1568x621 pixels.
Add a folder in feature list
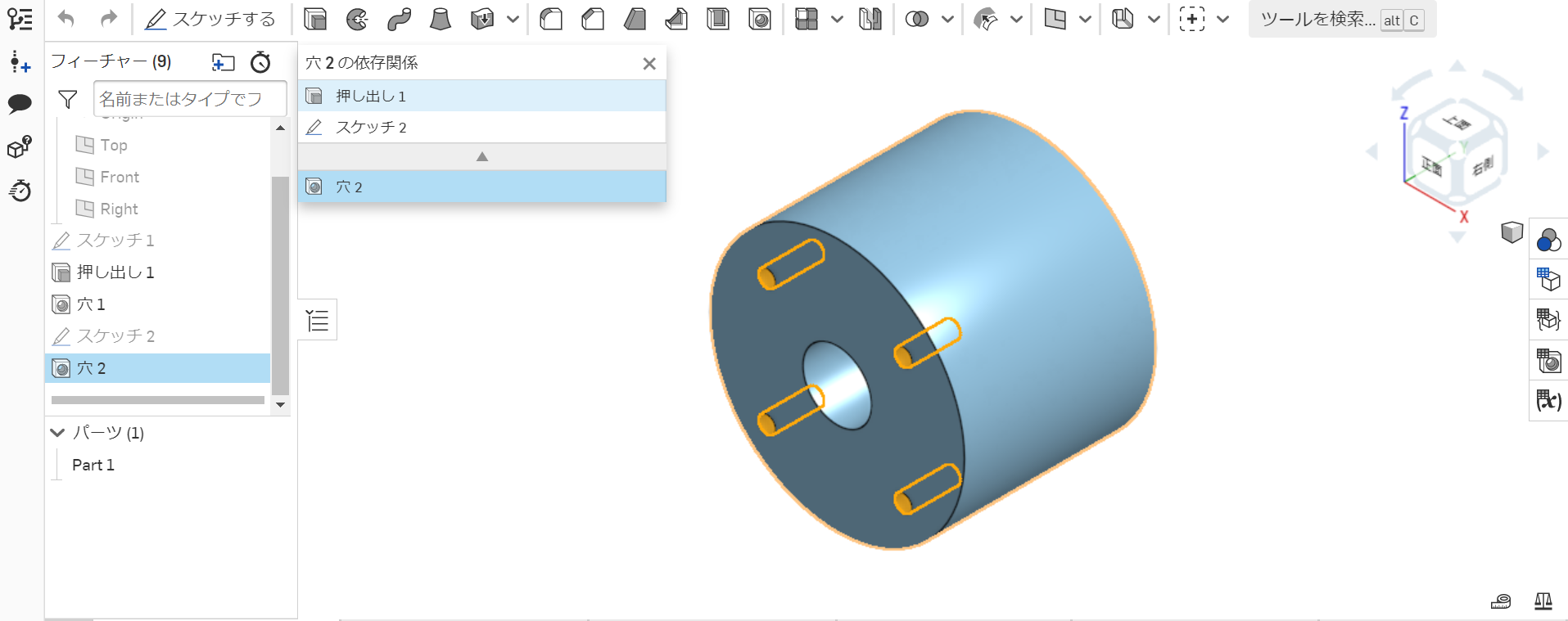tap(223, 62)
